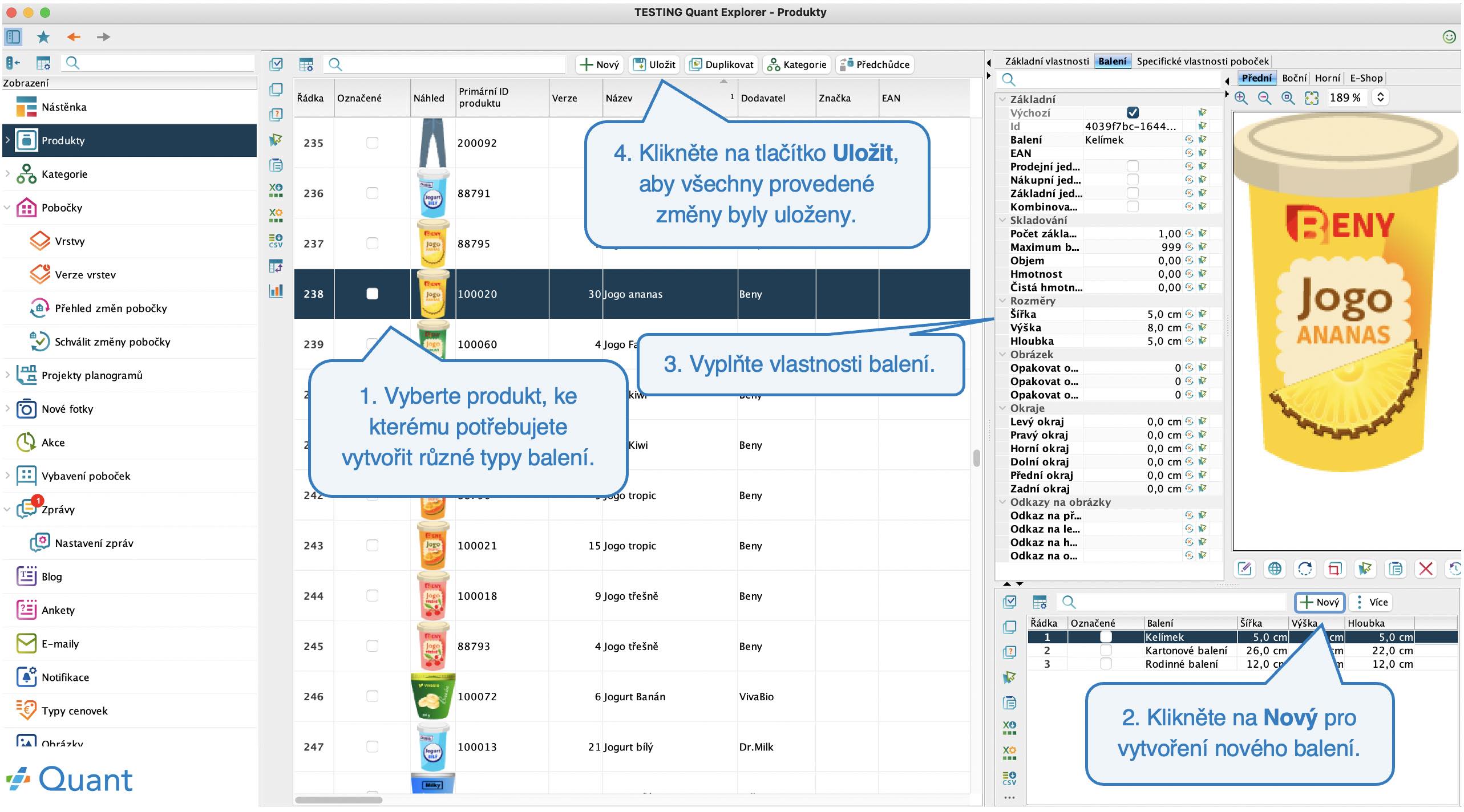Open the Blog section

click(x=51, y=576)
